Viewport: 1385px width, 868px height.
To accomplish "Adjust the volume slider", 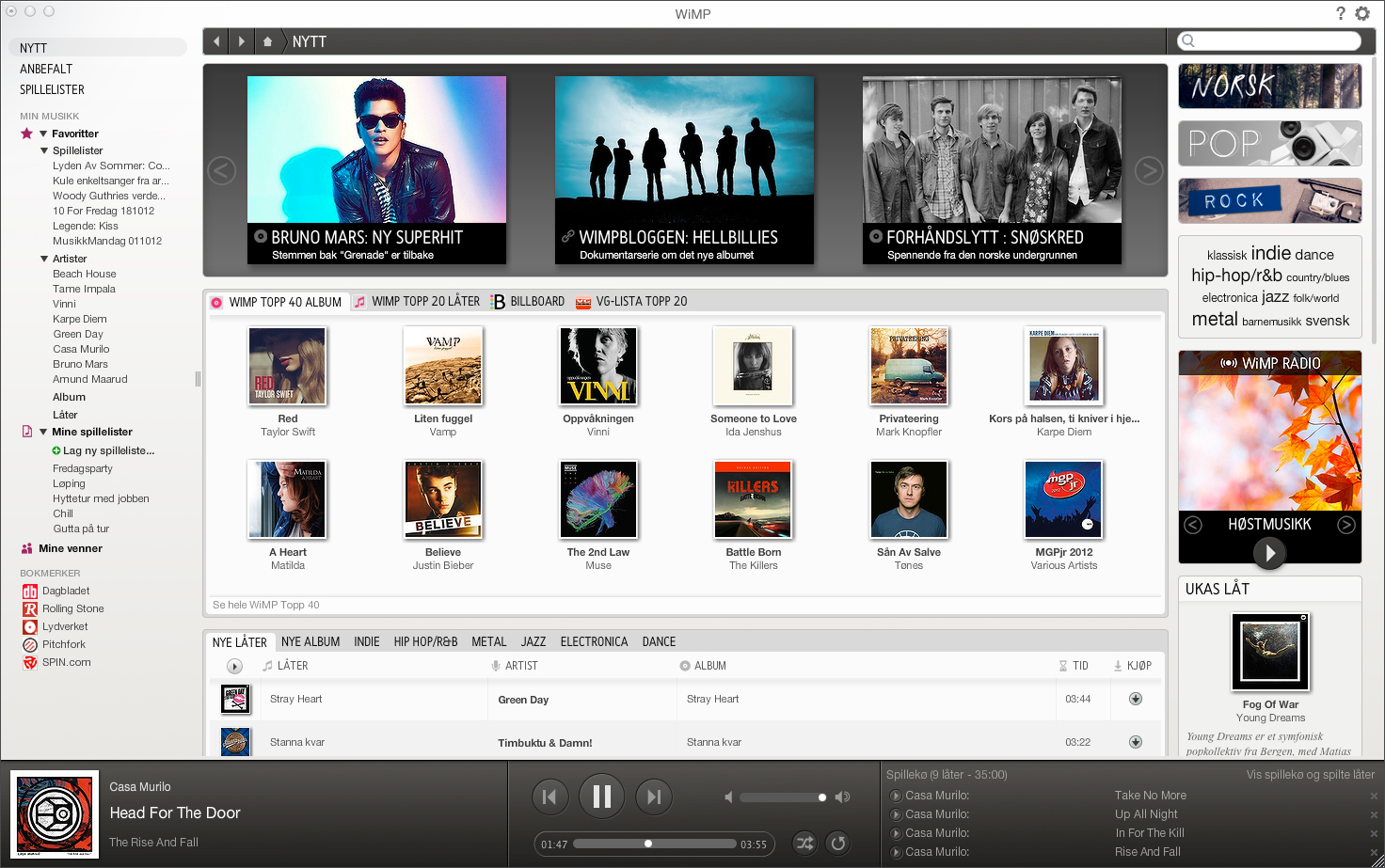I will click(821, 797).
